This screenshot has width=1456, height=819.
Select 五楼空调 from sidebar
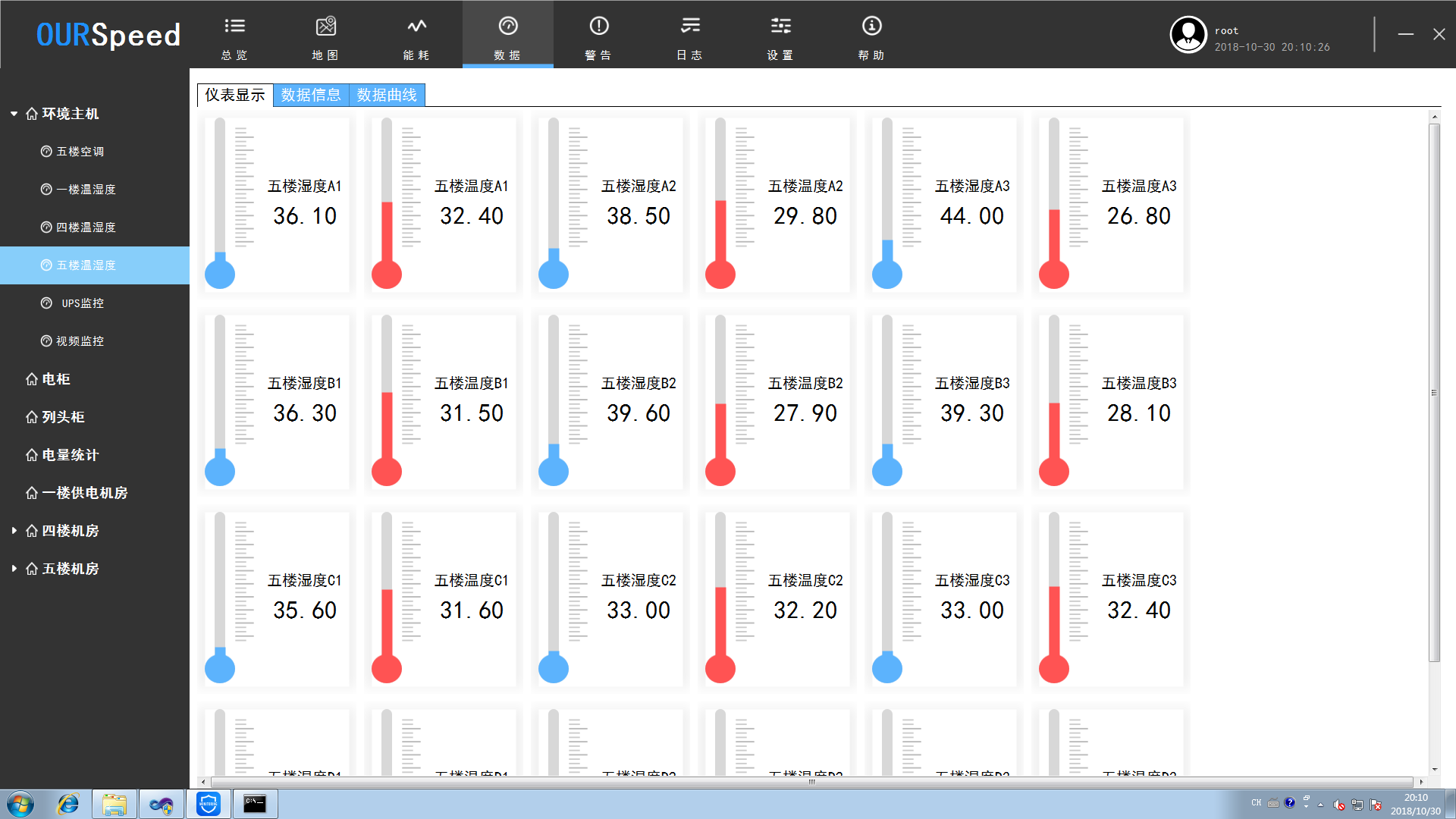85,151
